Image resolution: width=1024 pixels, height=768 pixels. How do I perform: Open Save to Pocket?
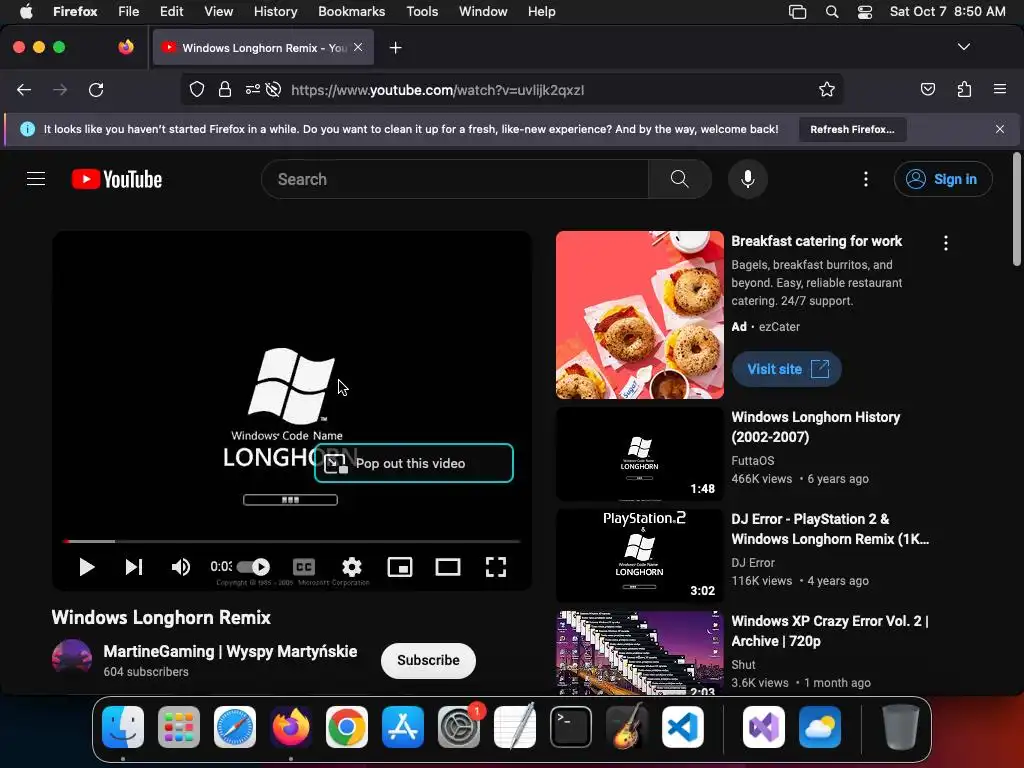pos(927,89)
